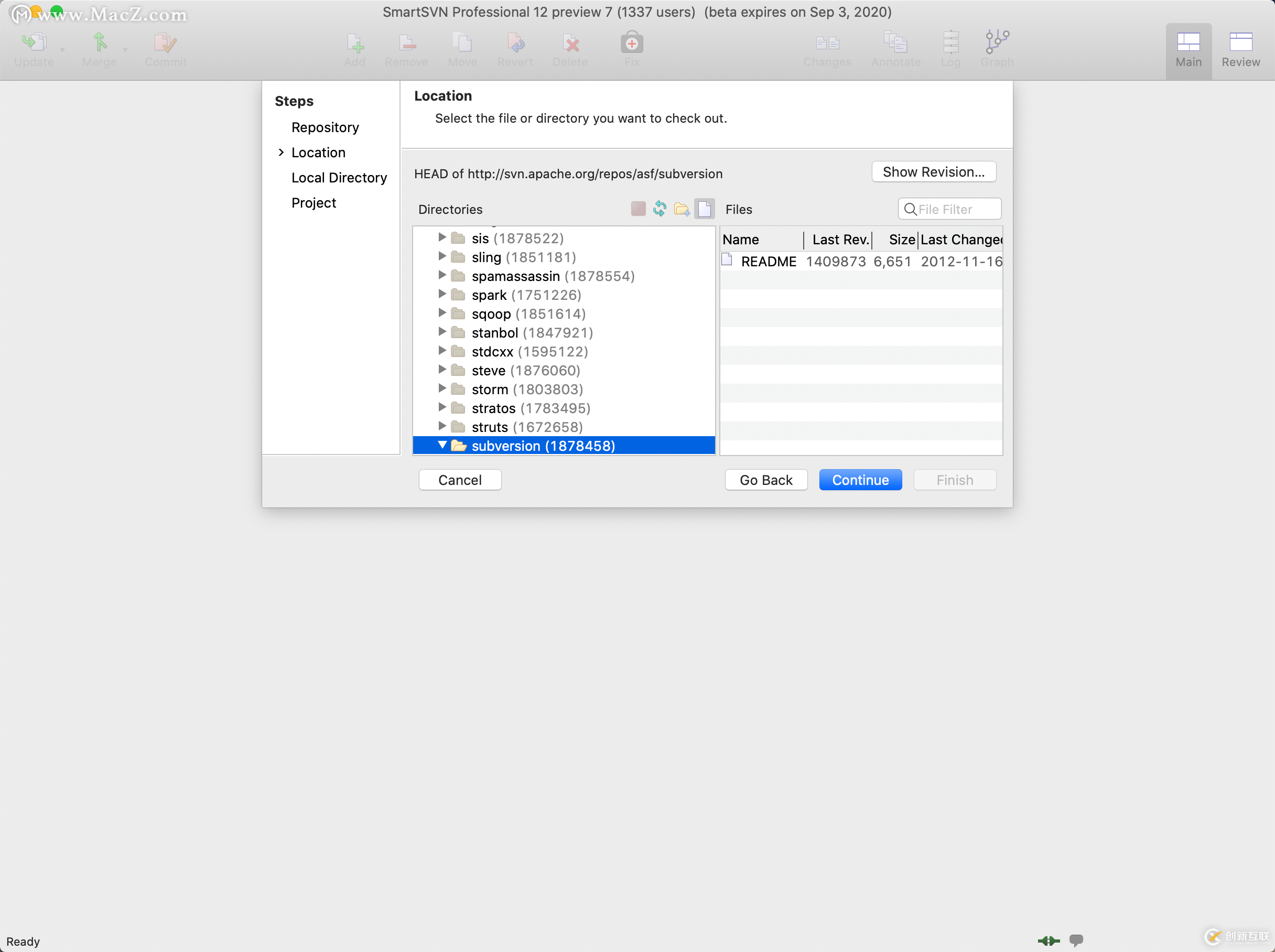
Task: Sort files by Last Changed column
Action: click(x=960, y=240)
